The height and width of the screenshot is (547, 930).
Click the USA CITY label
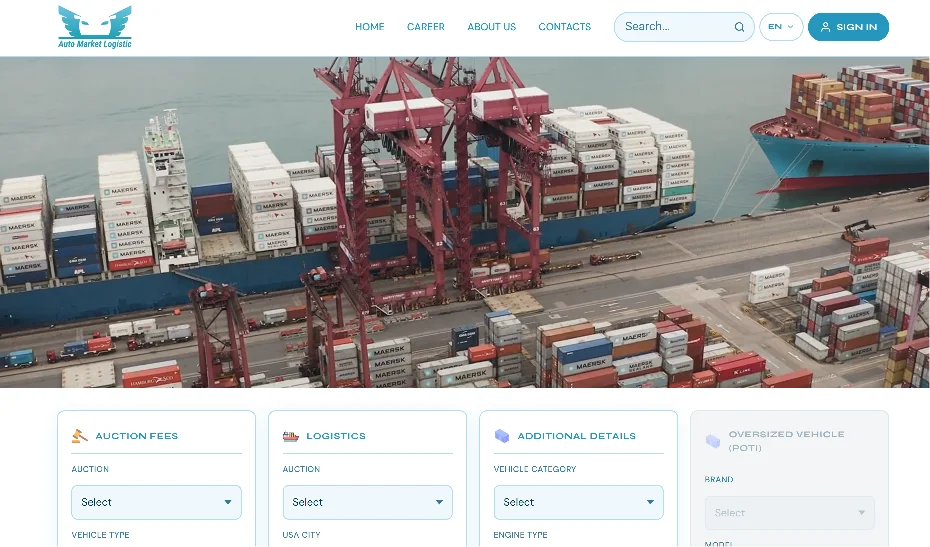301,535
